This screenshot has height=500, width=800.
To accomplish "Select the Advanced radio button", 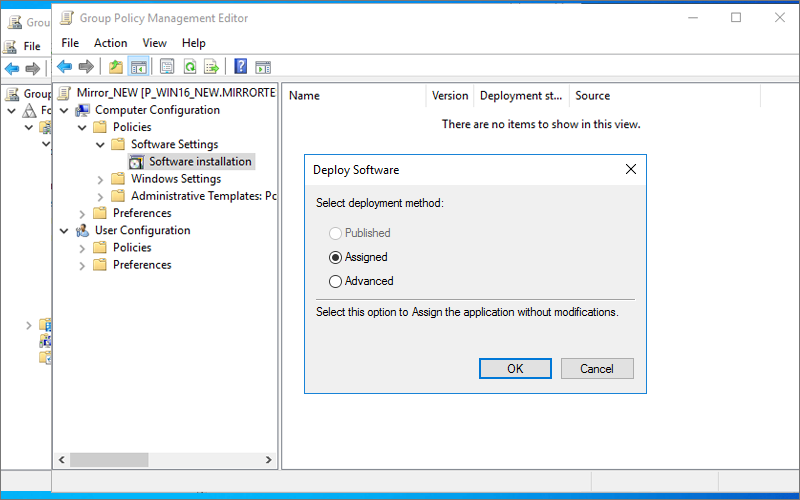I will pyautogui.click(x=335, y=281).
